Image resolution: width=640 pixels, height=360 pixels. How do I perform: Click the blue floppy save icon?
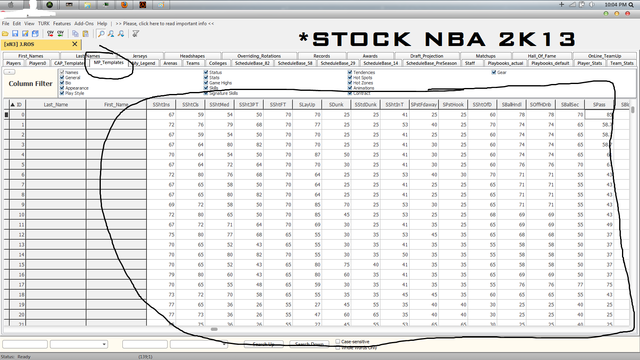point(15,33)
